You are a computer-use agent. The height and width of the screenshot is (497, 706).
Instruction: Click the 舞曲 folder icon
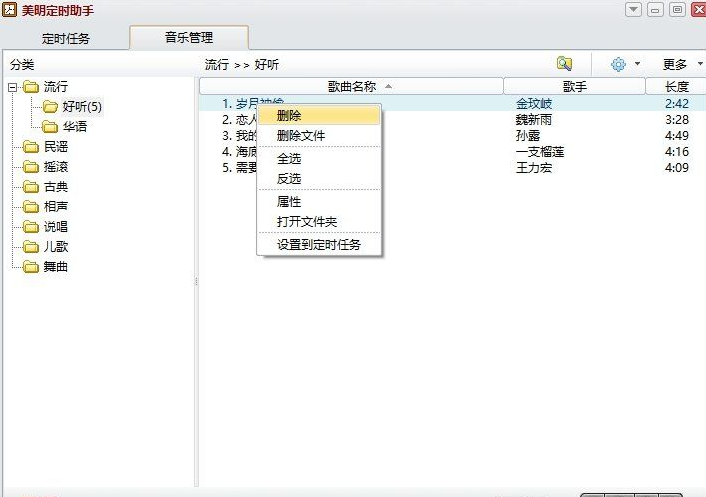[31, 267]
